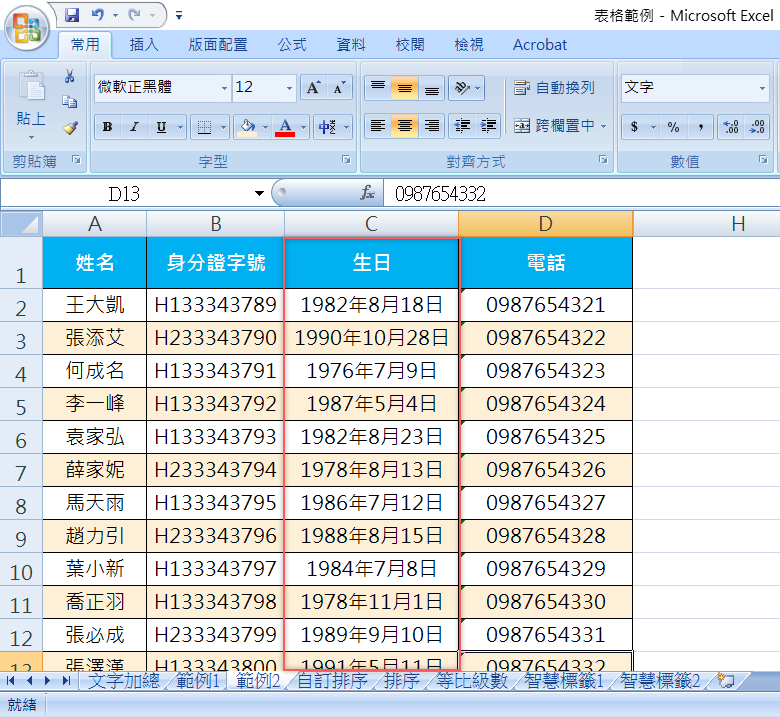This screenshot has height=718, width=780.
Task: Toggle bold formatting
Action: click(x=107, y=127)
